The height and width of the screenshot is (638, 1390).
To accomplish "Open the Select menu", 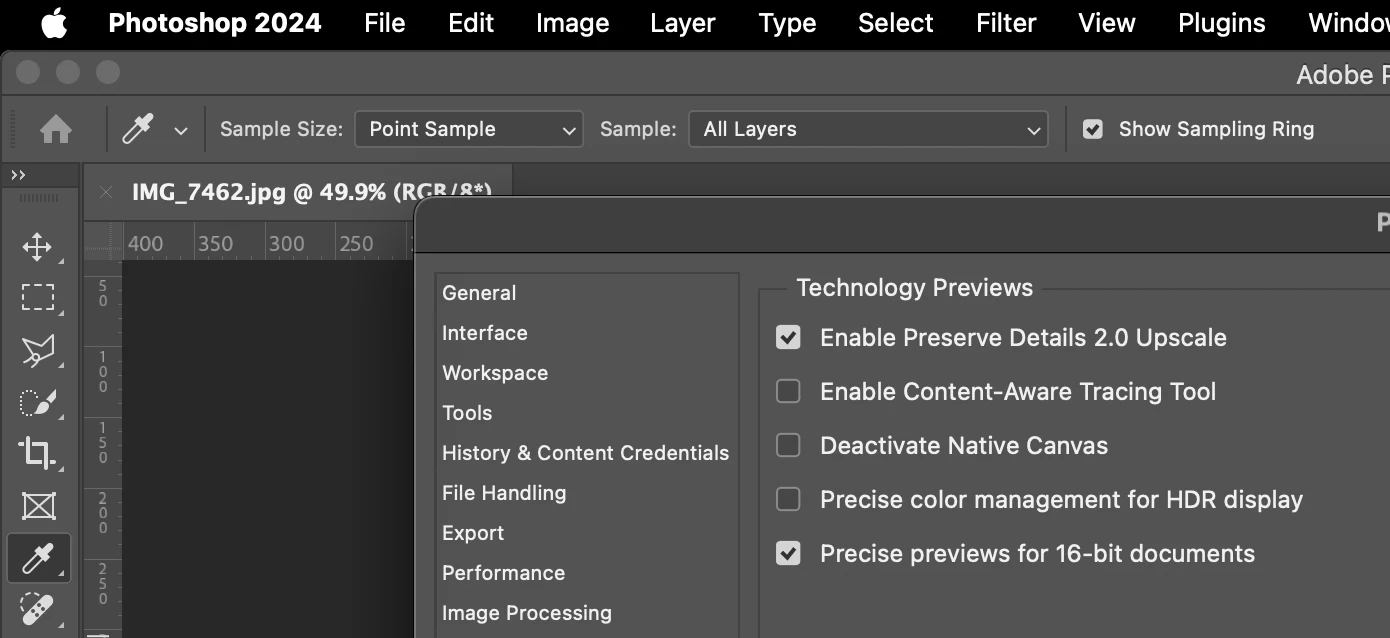I will 896,23.
